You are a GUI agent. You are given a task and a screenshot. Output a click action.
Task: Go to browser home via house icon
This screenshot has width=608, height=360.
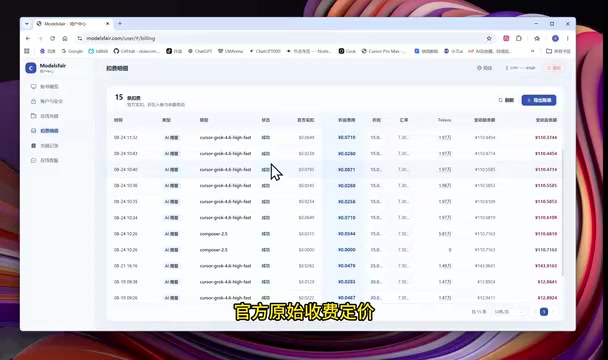[x=65, y=38]
